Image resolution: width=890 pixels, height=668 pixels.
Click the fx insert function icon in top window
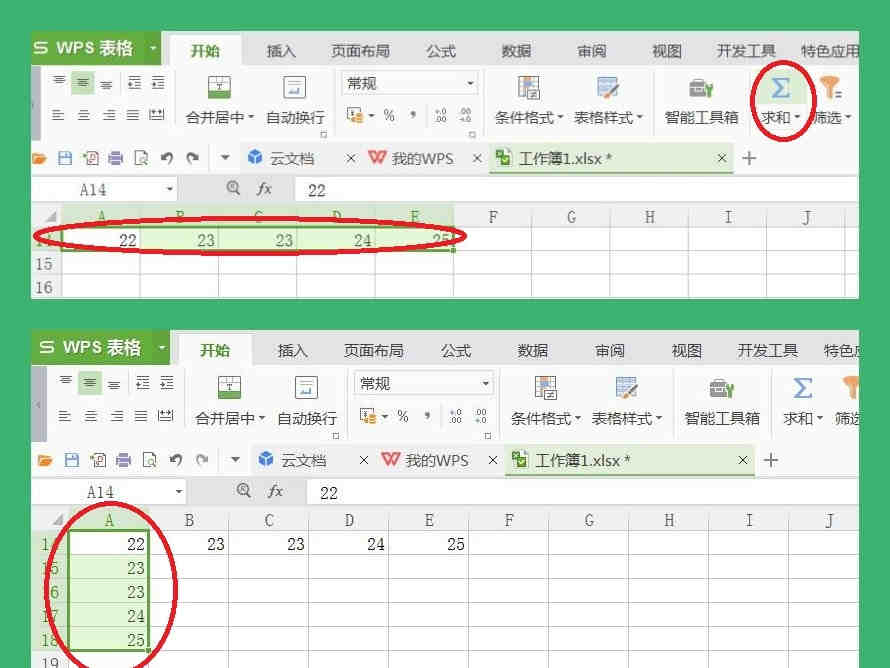tap(264, 189)
